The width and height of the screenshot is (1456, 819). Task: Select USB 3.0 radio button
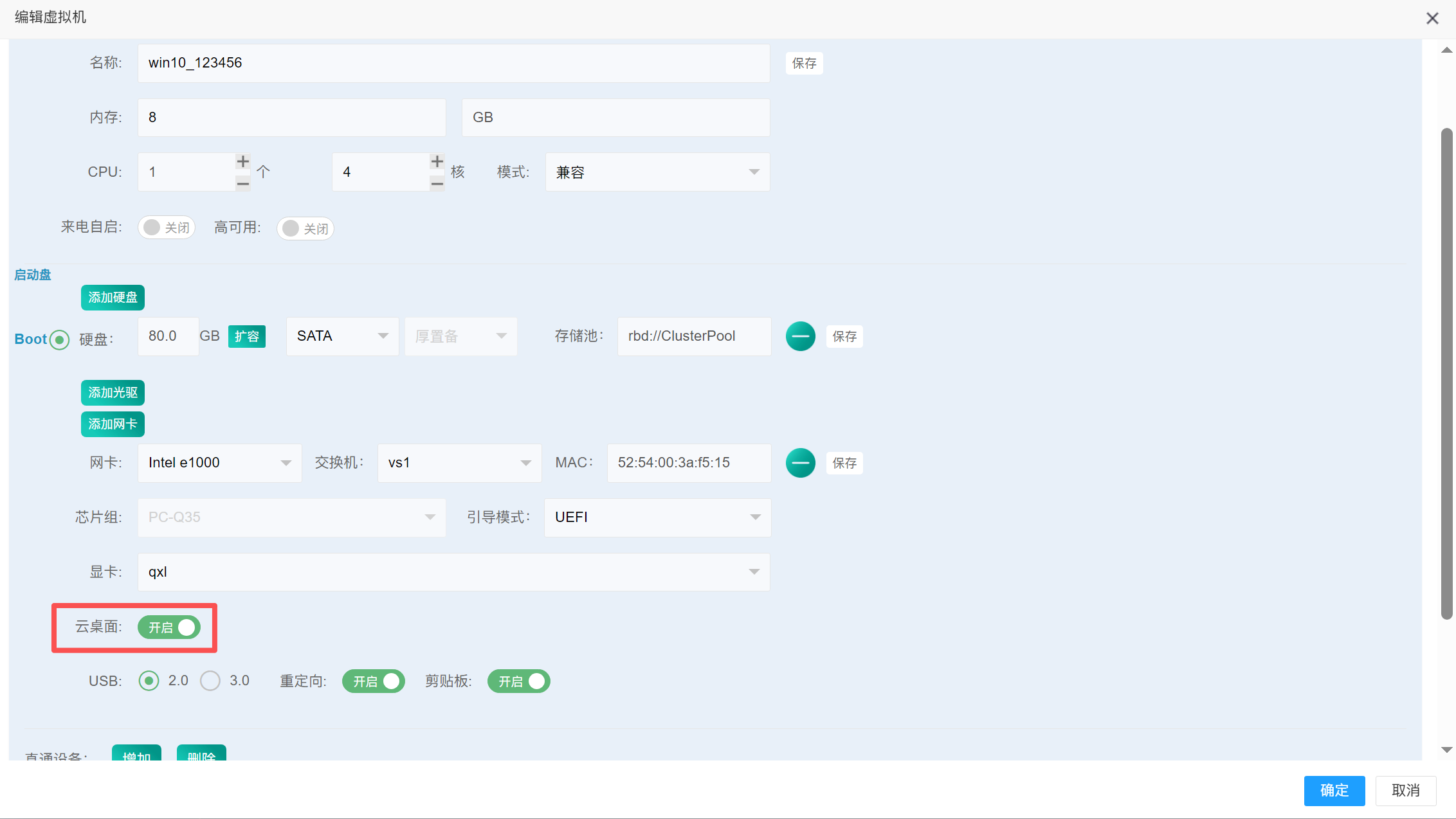point(210,681)
